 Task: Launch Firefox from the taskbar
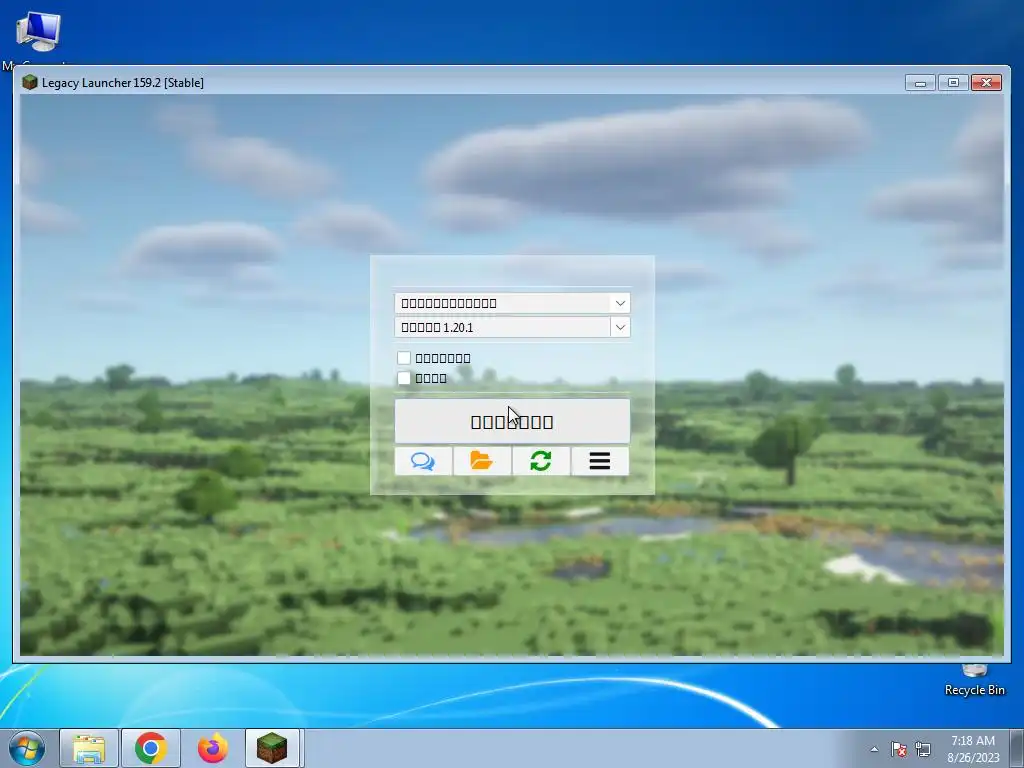point(212,748)
